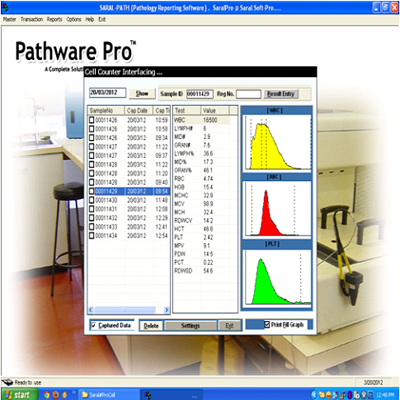Image resolution: width=400 pixels, height=400 pixels.
Task: Toggle the Captured Data checkbox
Action: (x=94, y=325)
